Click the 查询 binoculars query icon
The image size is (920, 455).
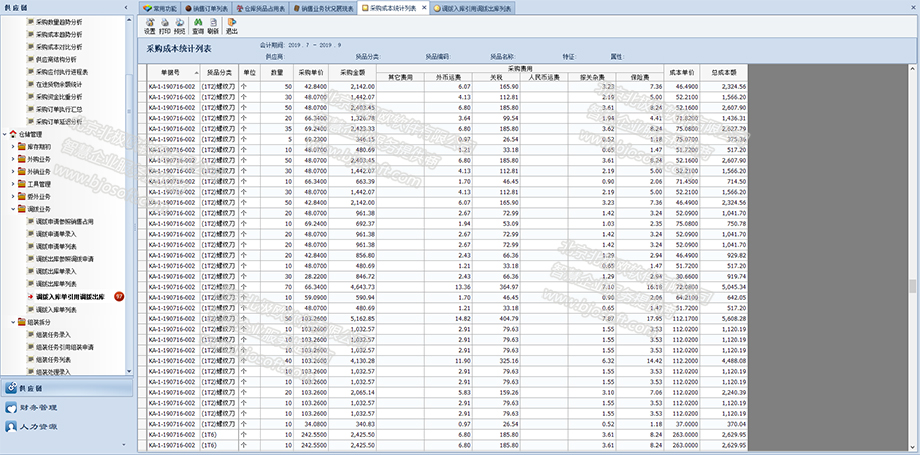point(198,26)
